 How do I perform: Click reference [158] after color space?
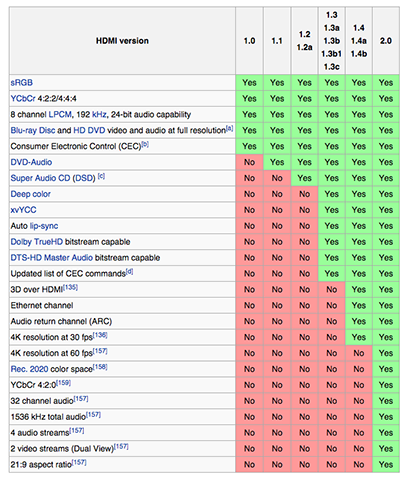pyautogui.click(x=100, y=367)
